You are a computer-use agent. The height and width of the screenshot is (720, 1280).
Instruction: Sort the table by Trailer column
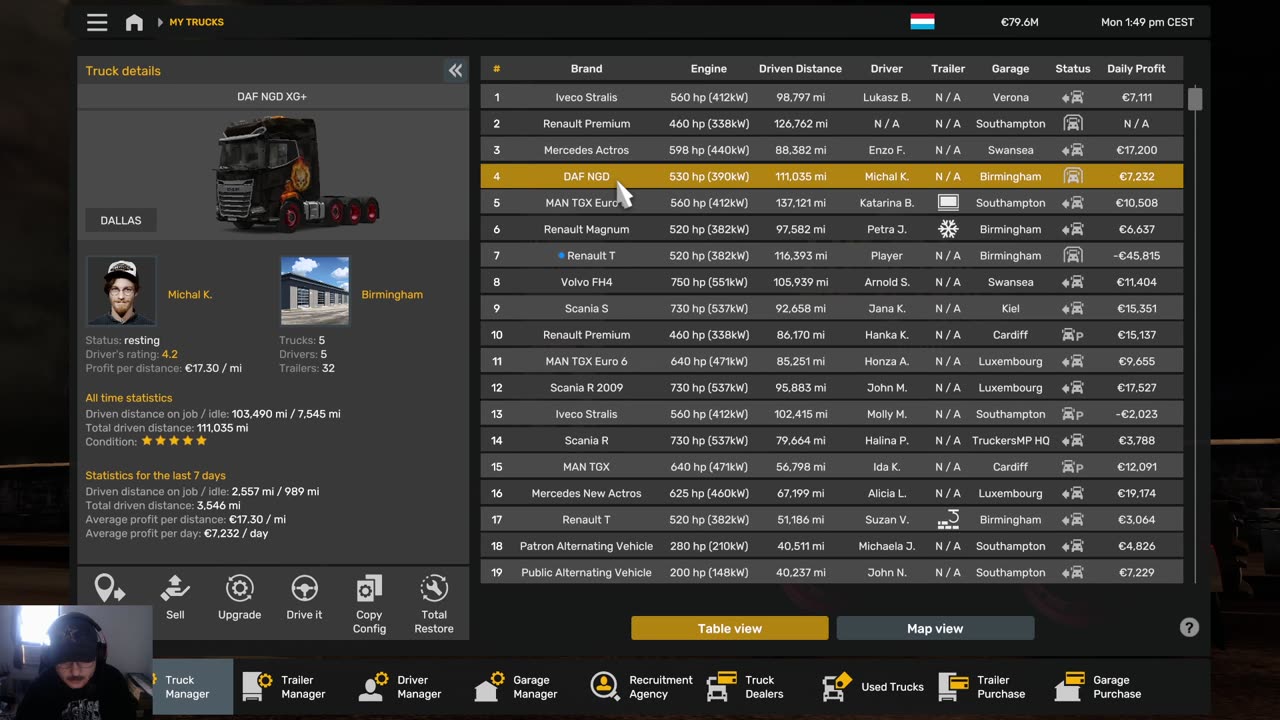tap(948, 69)
